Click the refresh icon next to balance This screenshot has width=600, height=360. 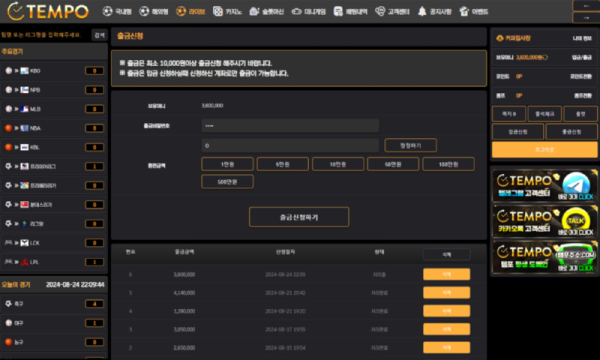pyautogui.click(x=545, y=57)
